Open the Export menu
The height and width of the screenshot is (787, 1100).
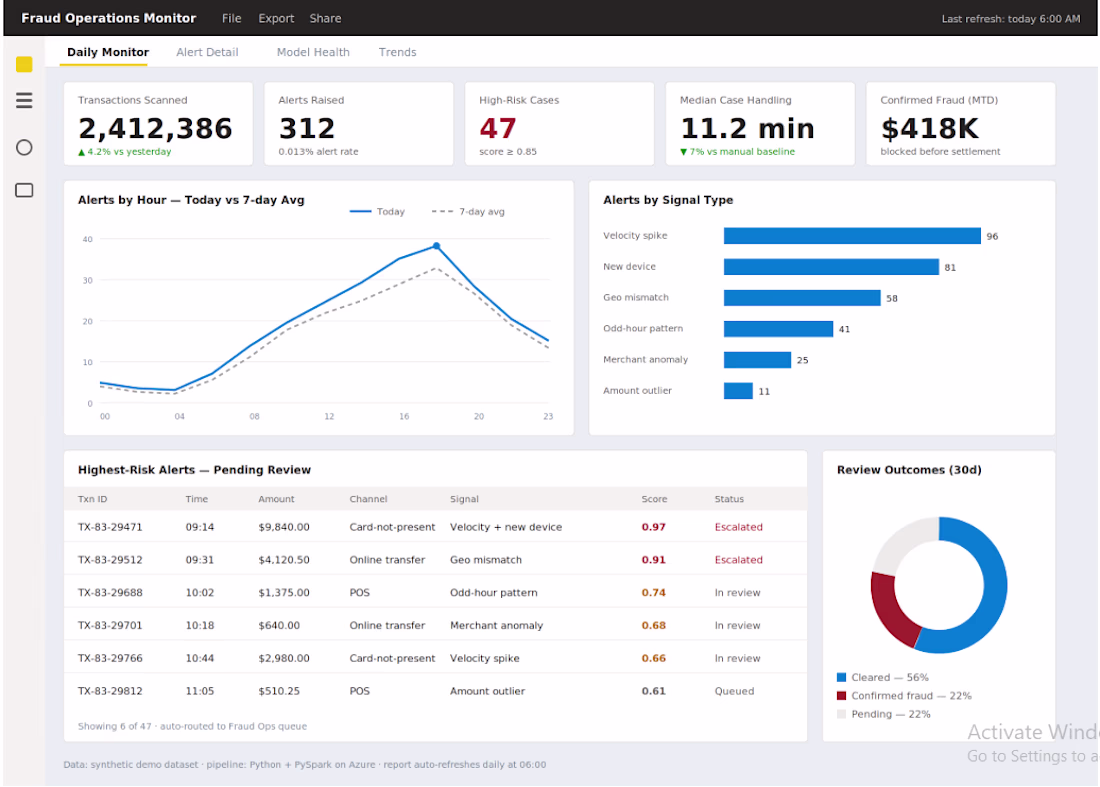276,18
